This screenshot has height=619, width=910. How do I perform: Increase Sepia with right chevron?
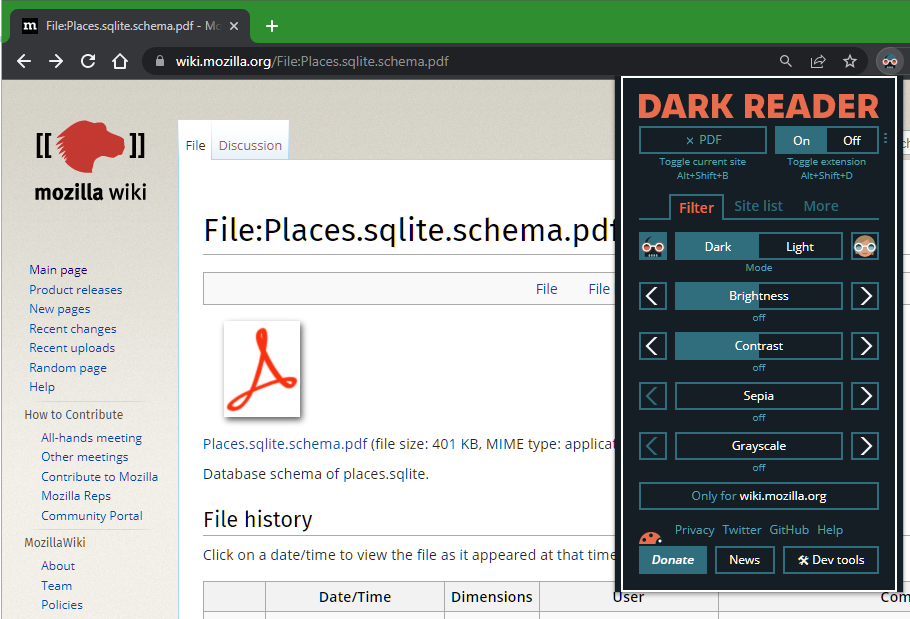864,396
